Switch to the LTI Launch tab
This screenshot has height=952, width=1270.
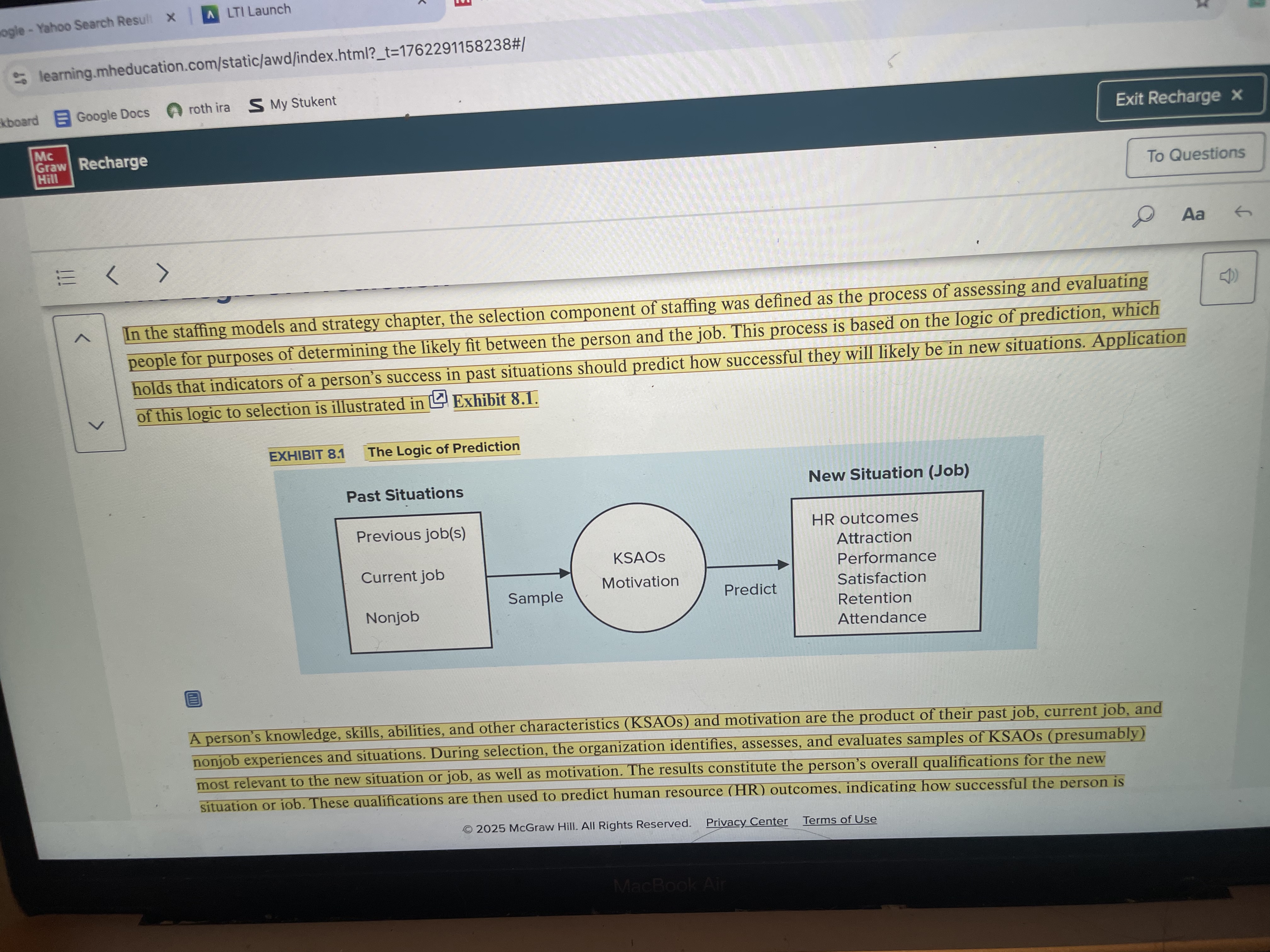(258, 11)
